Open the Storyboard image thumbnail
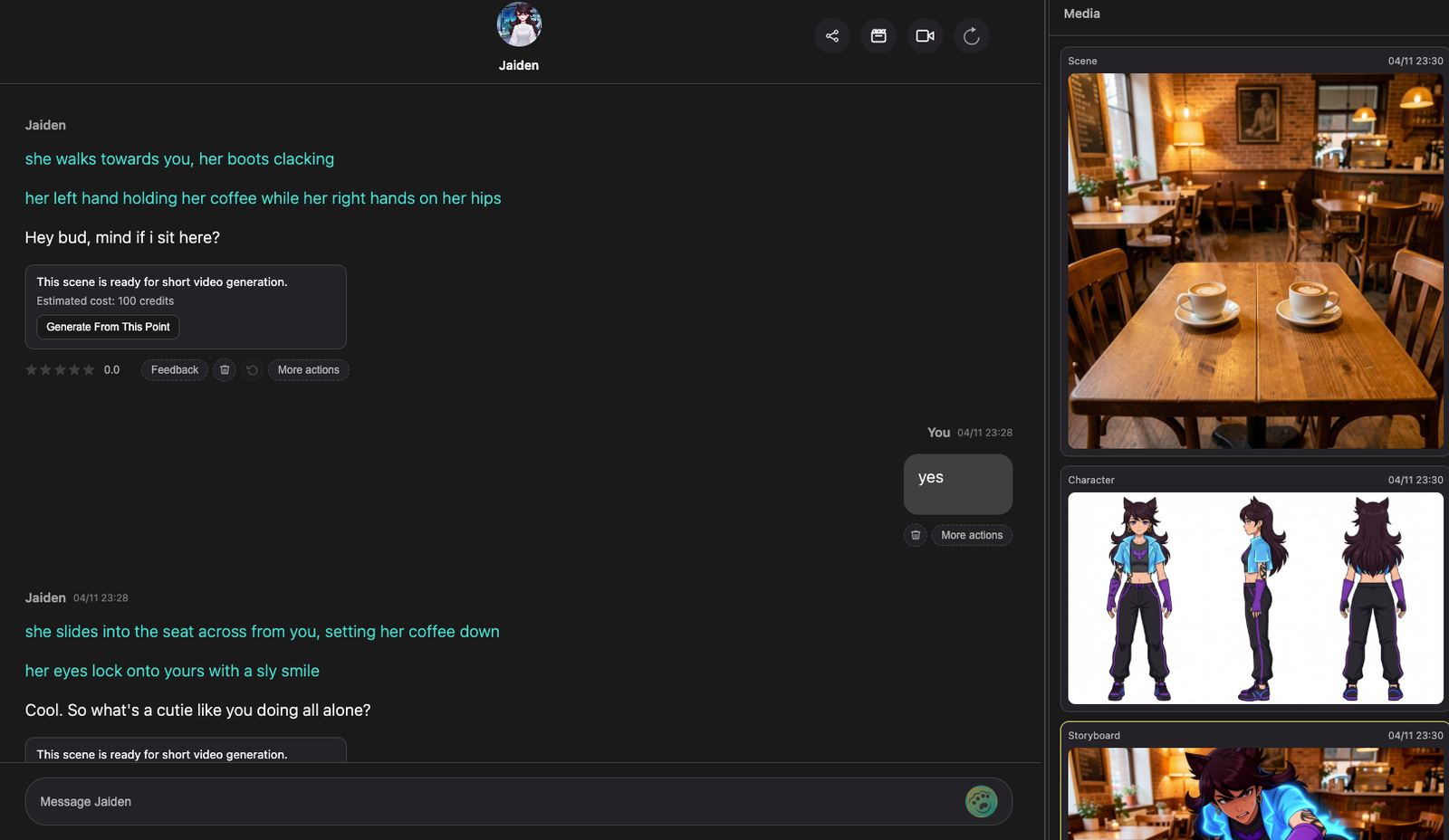 1255,793
